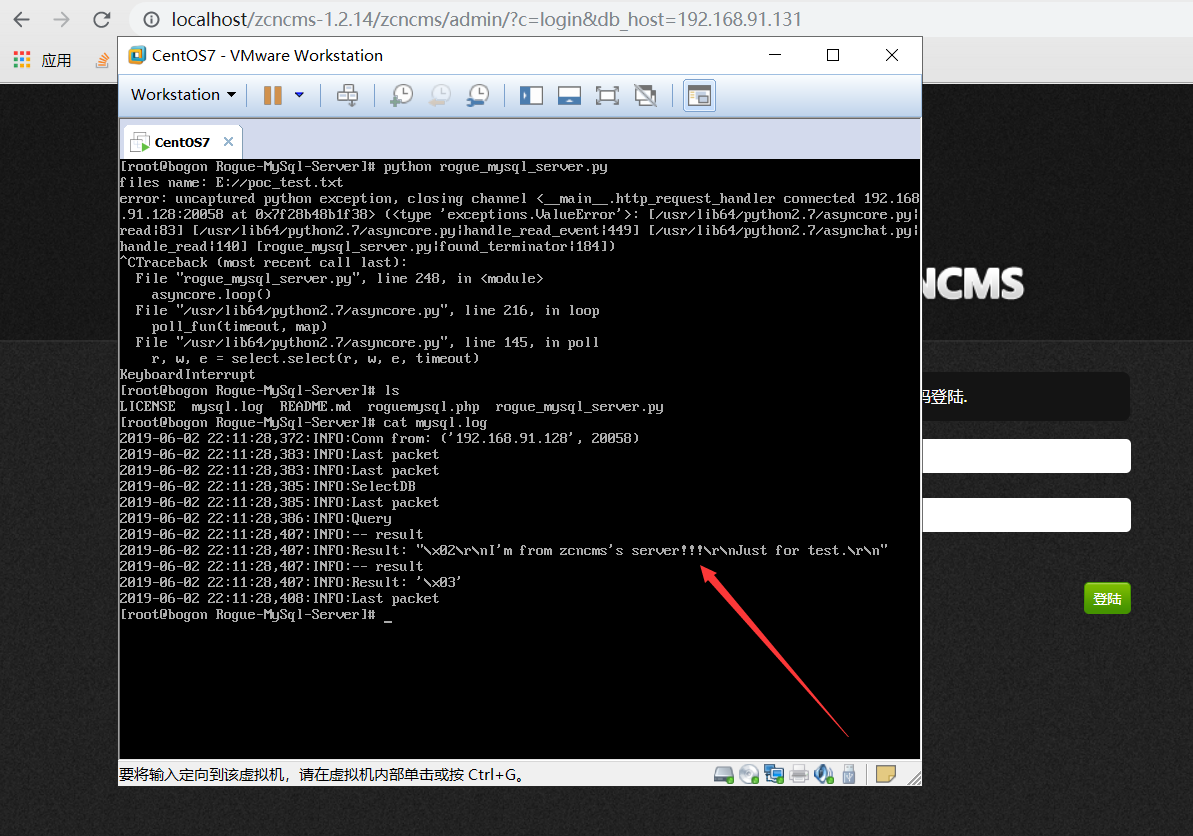This screenshot has width=1193, height=836.
Task: Open the bookmark icon next to 应用
Action: pos(102,60)
